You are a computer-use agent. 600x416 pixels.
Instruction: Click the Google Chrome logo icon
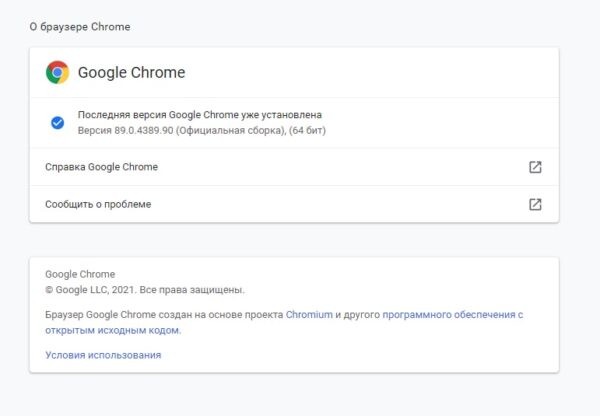(57, 72)
